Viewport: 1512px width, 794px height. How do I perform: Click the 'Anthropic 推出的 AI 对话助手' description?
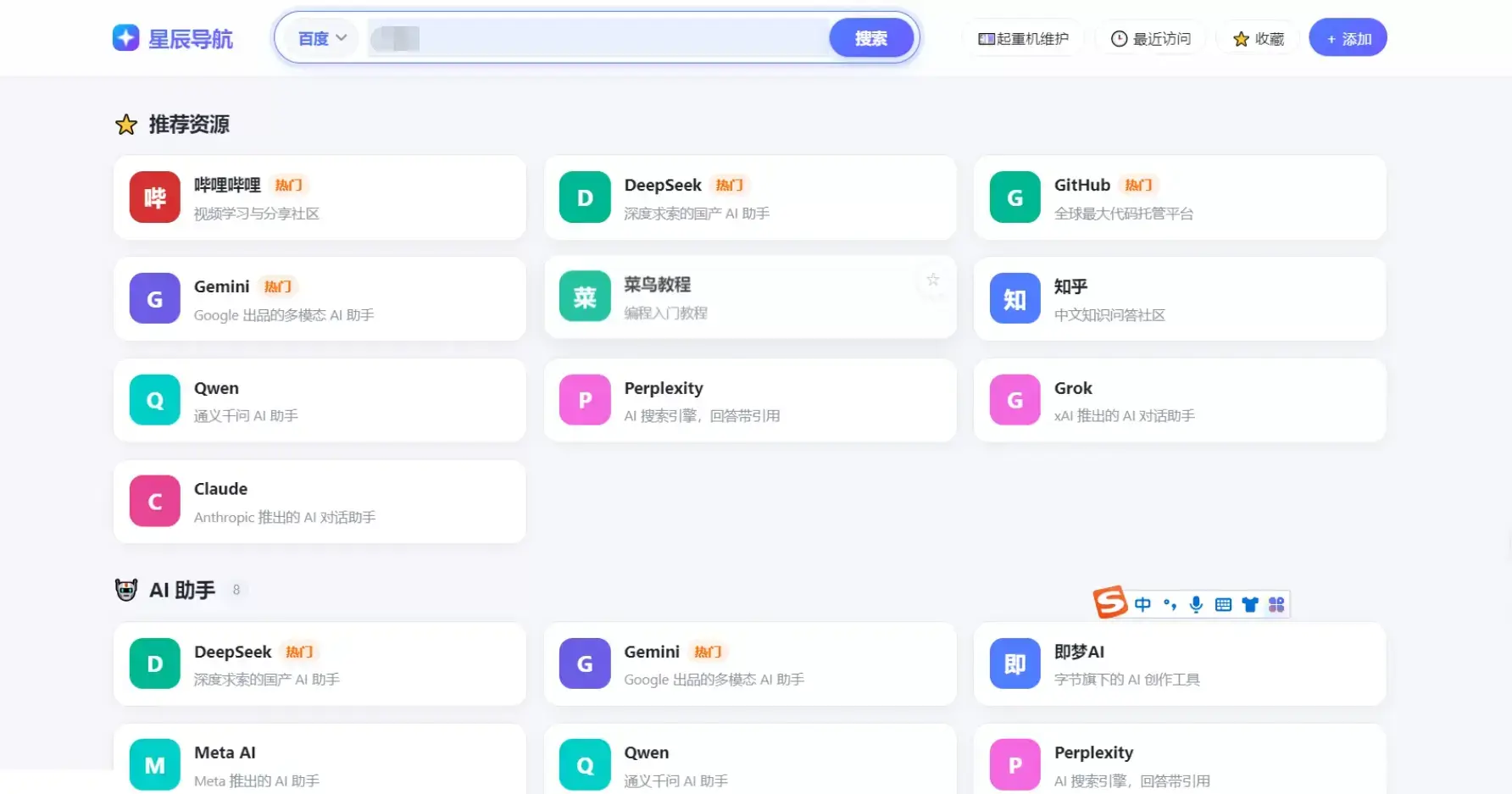click(285, 517)
